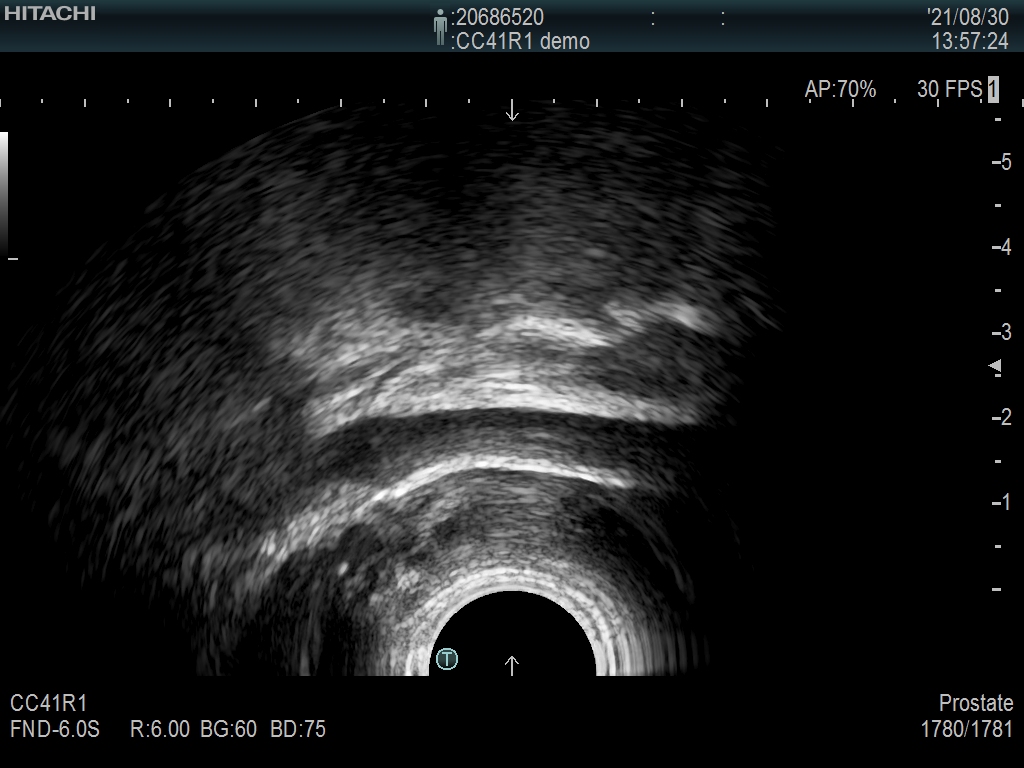
Task: Click the 1780/1781 frame counter
Action: pyautogui.click(x=967, y=729)
